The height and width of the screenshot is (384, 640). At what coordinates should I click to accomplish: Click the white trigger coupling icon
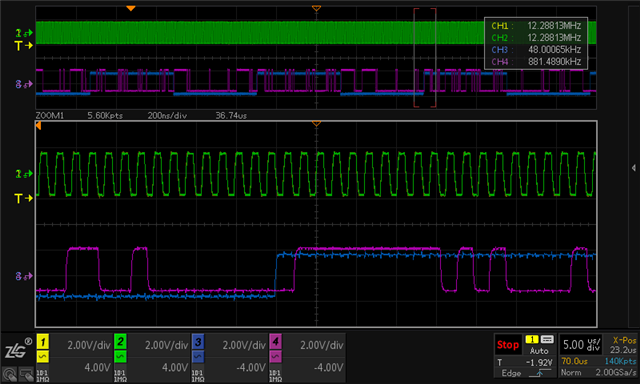click(x=547, y=339)
